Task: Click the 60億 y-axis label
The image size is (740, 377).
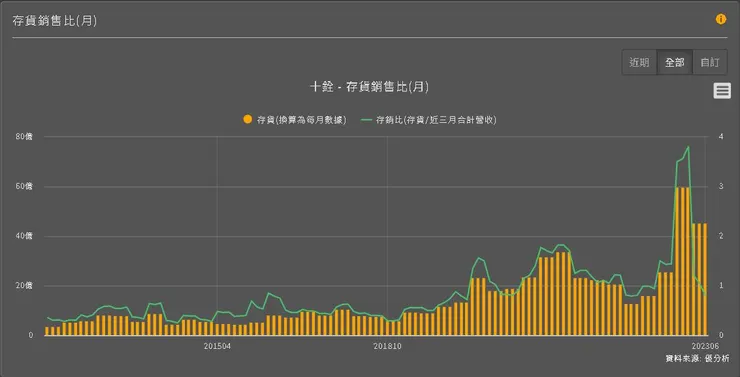Action: [x=25, y=187]
